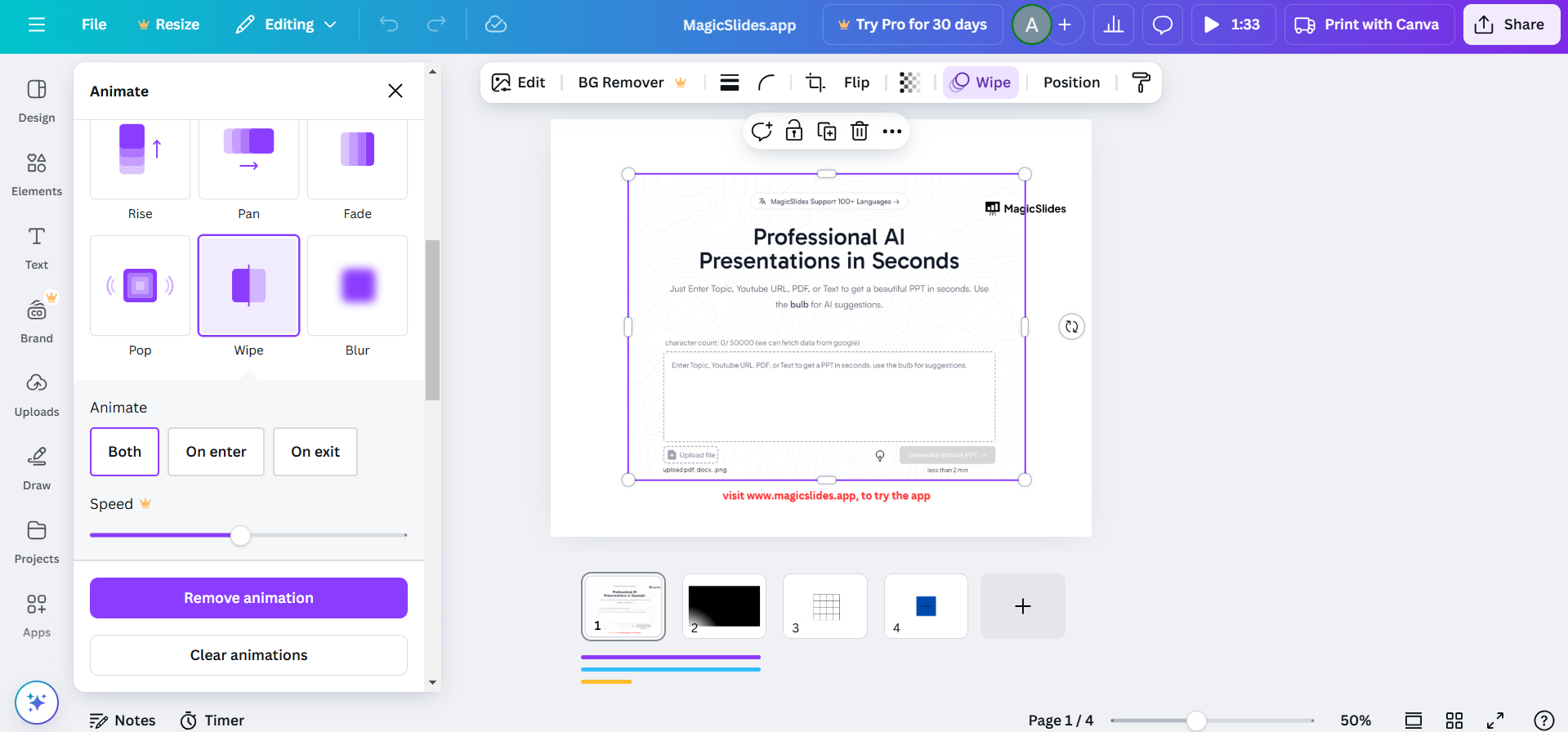Select the Both animate option
This screenshot has height=732, width=1568.
click(124, 452)
